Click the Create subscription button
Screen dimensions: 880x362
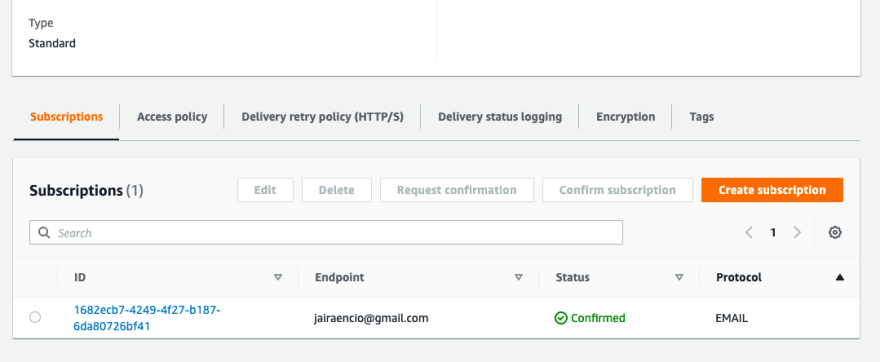pyautogui.click(x=772, y=190)
